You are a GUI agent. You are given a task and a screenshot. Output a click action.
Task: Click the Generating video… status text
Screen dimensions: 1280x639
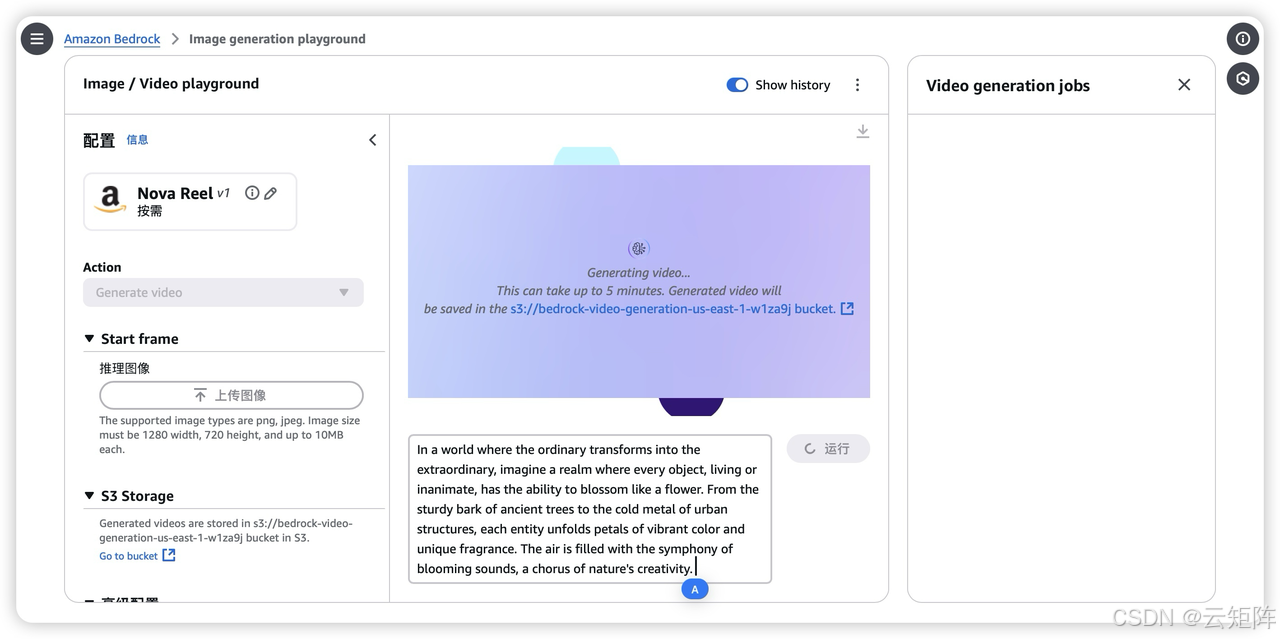(639, 272)
